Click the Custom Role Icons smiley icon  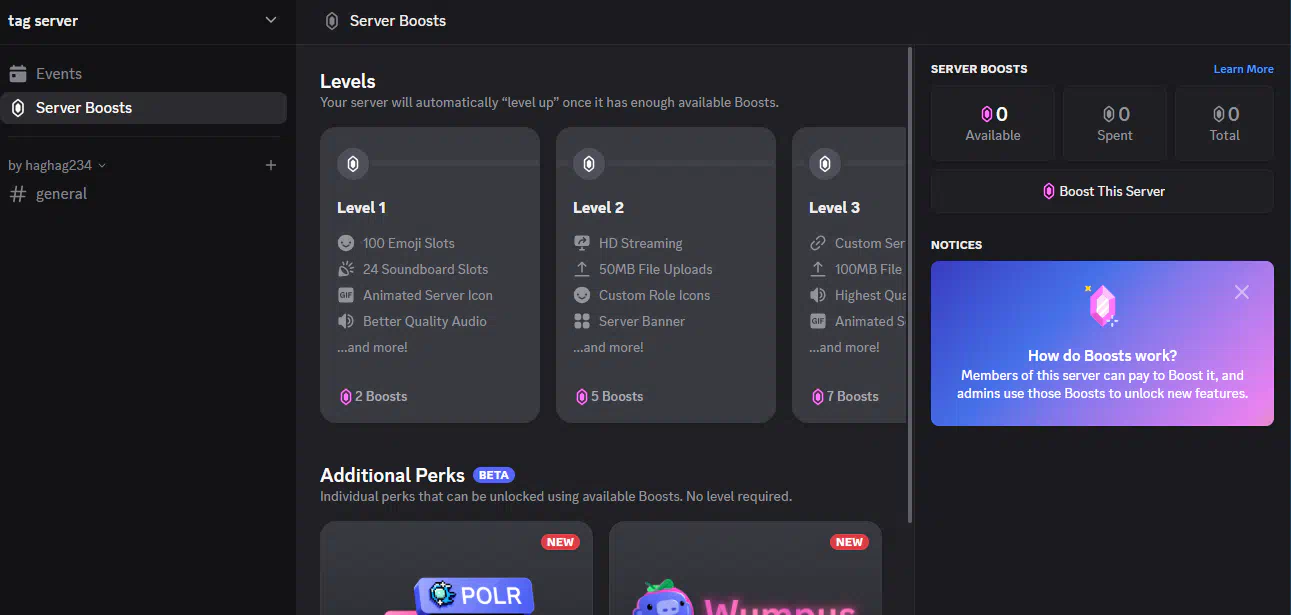click(582, 295)
